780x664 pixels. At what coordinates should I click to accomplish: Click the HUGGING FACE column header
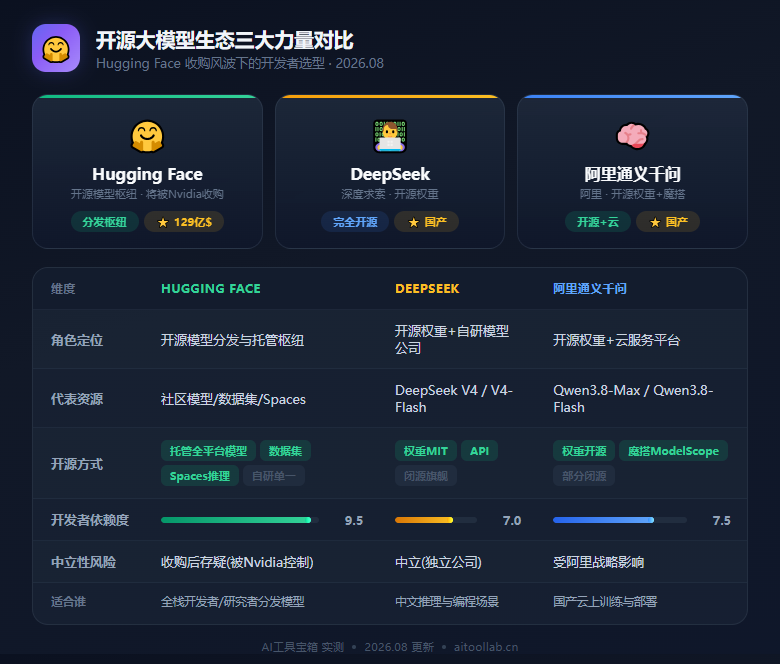211,288
